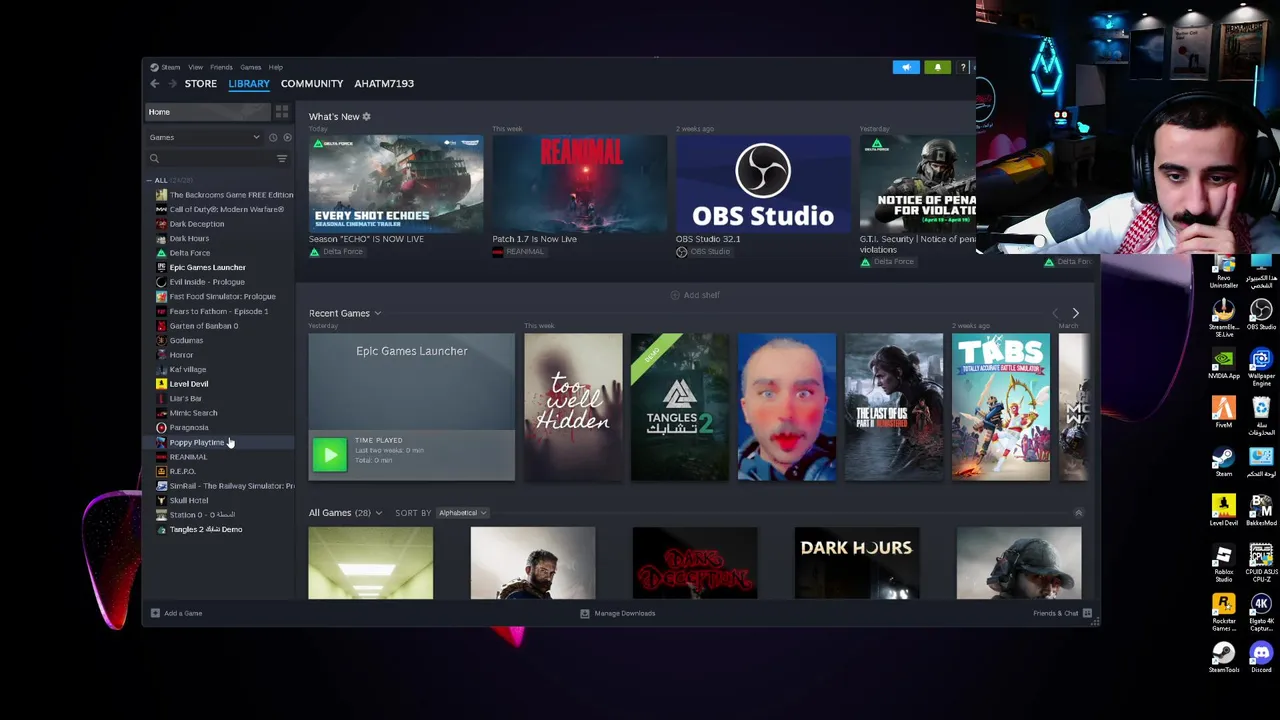Select The Last of Us Part II cover
Viewport: 1280px width, 720px height.
click(x=894, y=407)
